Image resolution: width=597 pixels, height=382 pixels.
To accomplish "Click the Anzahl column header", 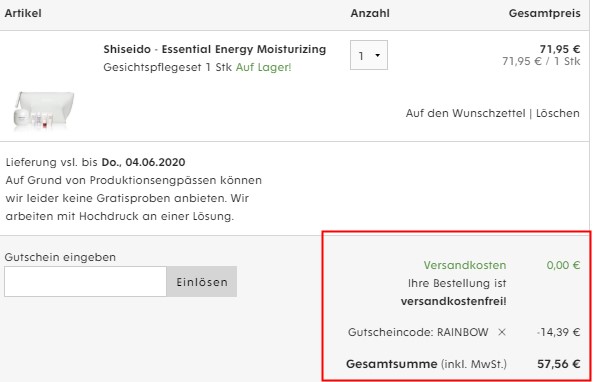I will pos(370,13).
